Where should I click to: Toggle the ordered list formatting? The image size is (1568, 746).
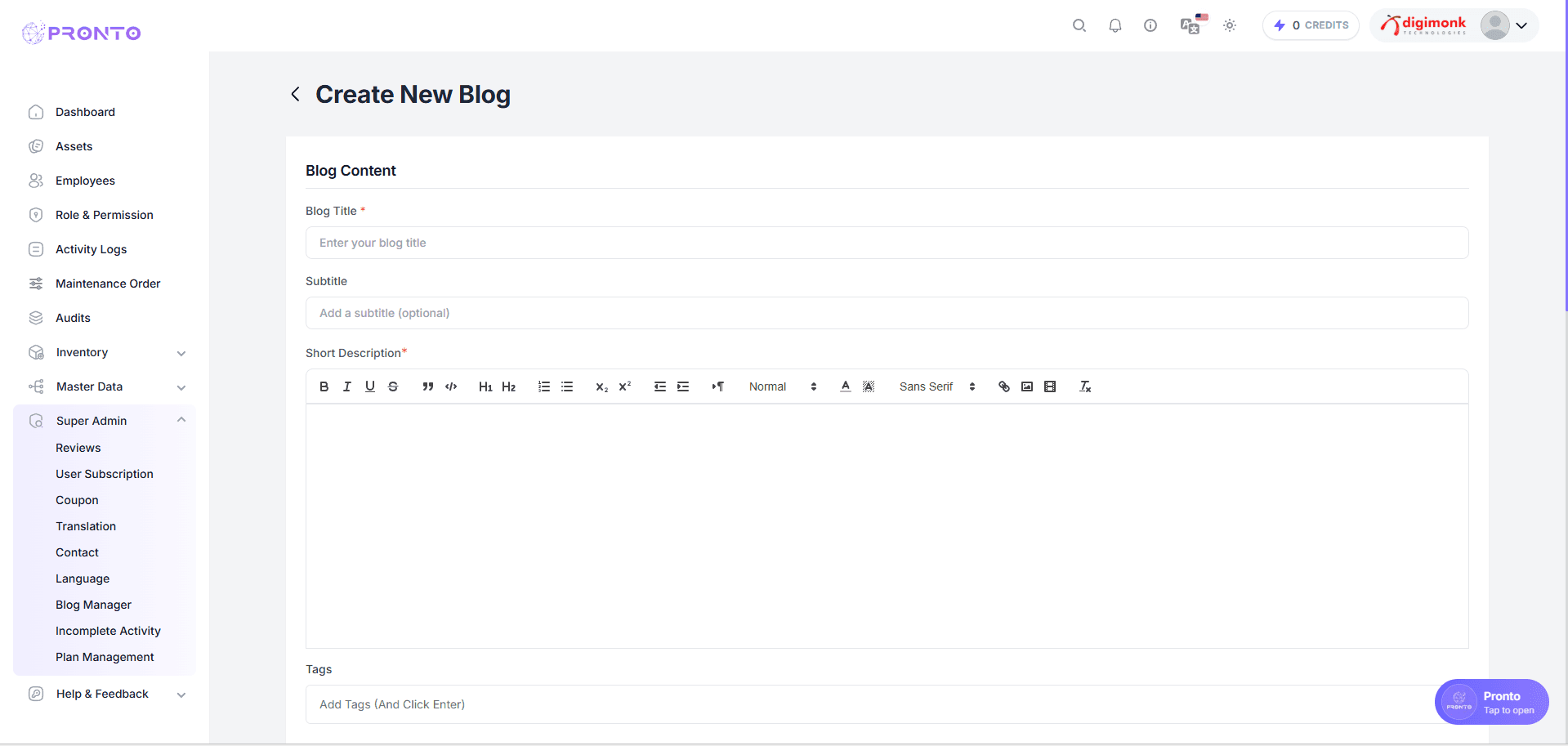coord(544,386)
